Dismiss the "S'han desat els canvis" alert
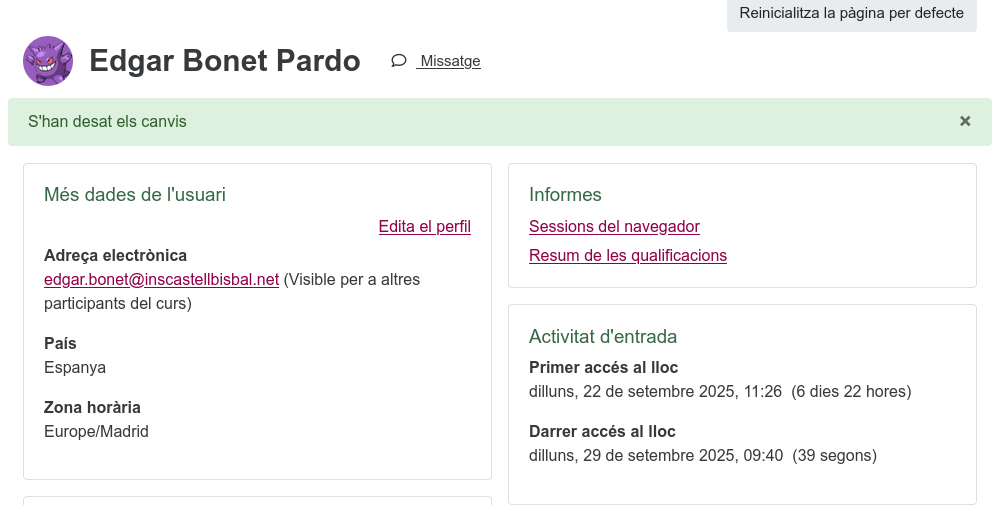Viewport: 1000px width, 505px height. 965,121
